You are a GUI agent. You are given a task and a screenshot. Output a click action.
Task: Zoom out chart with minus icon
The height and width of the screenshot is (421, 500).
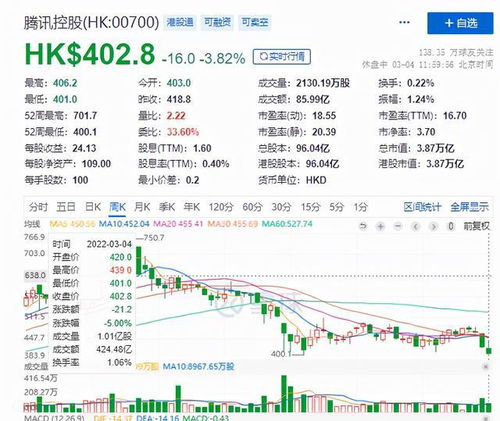[398, 227]
